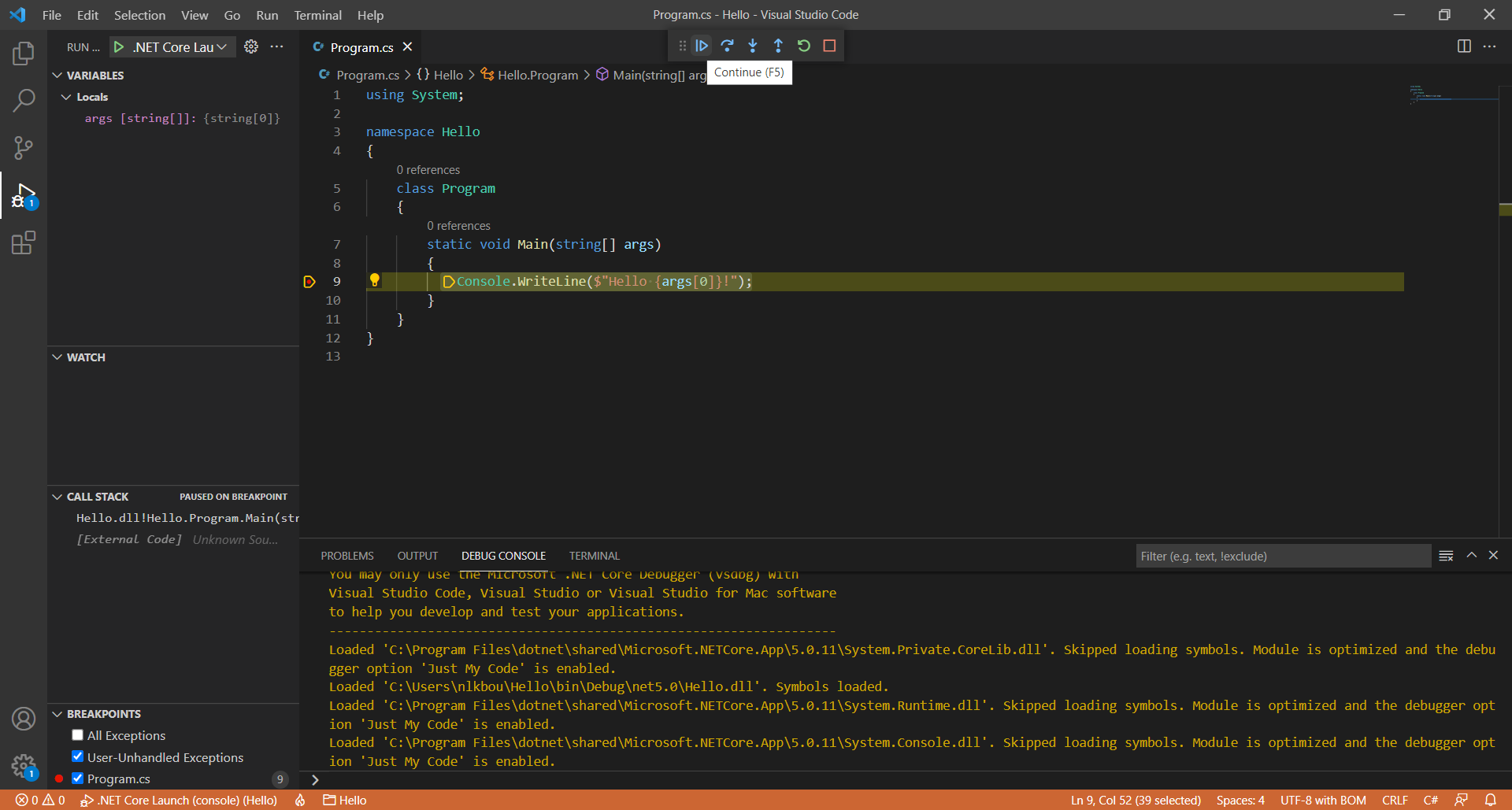Click the debug console filter field
The width and height of the screenshot is (1512, 810).
[x=1283, y=556]
